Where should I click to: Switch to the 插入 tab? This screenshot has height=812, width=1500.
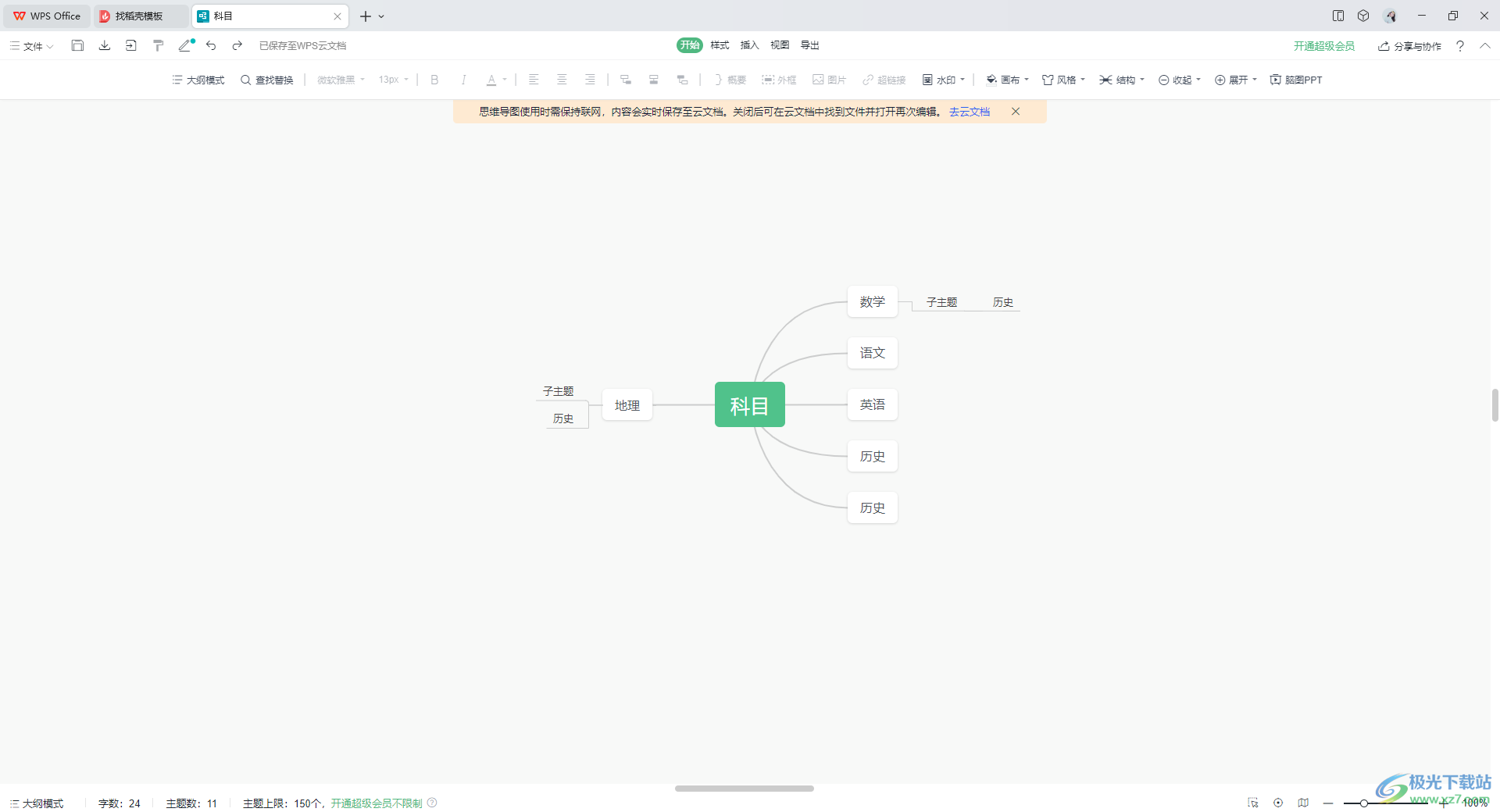[x=750, y=45]
